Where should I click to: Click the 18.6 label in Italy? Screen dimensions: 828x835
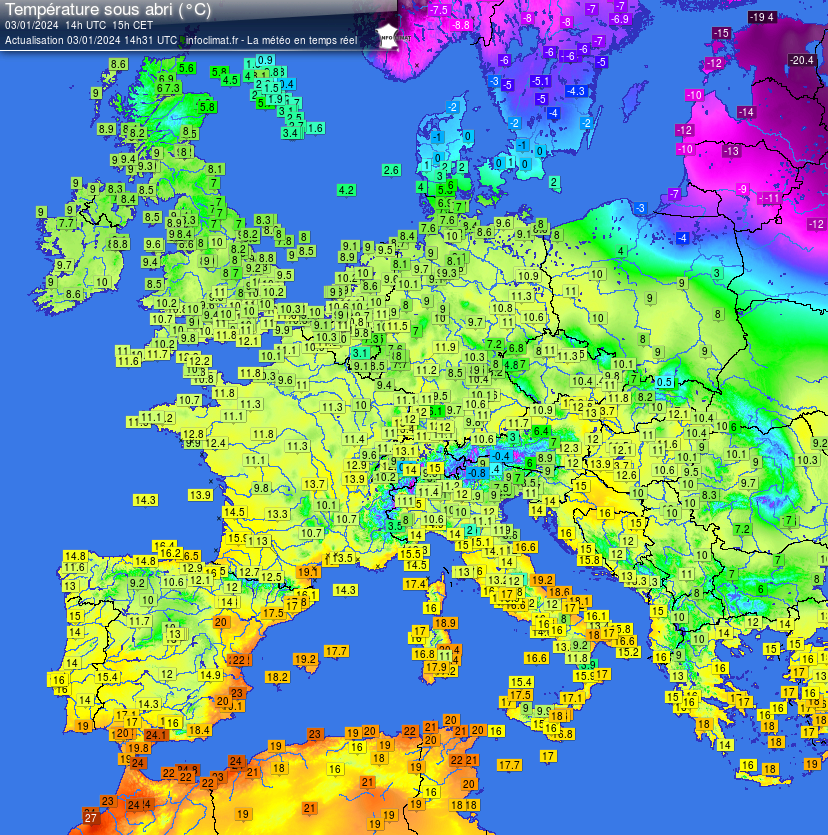pos(559,592)
